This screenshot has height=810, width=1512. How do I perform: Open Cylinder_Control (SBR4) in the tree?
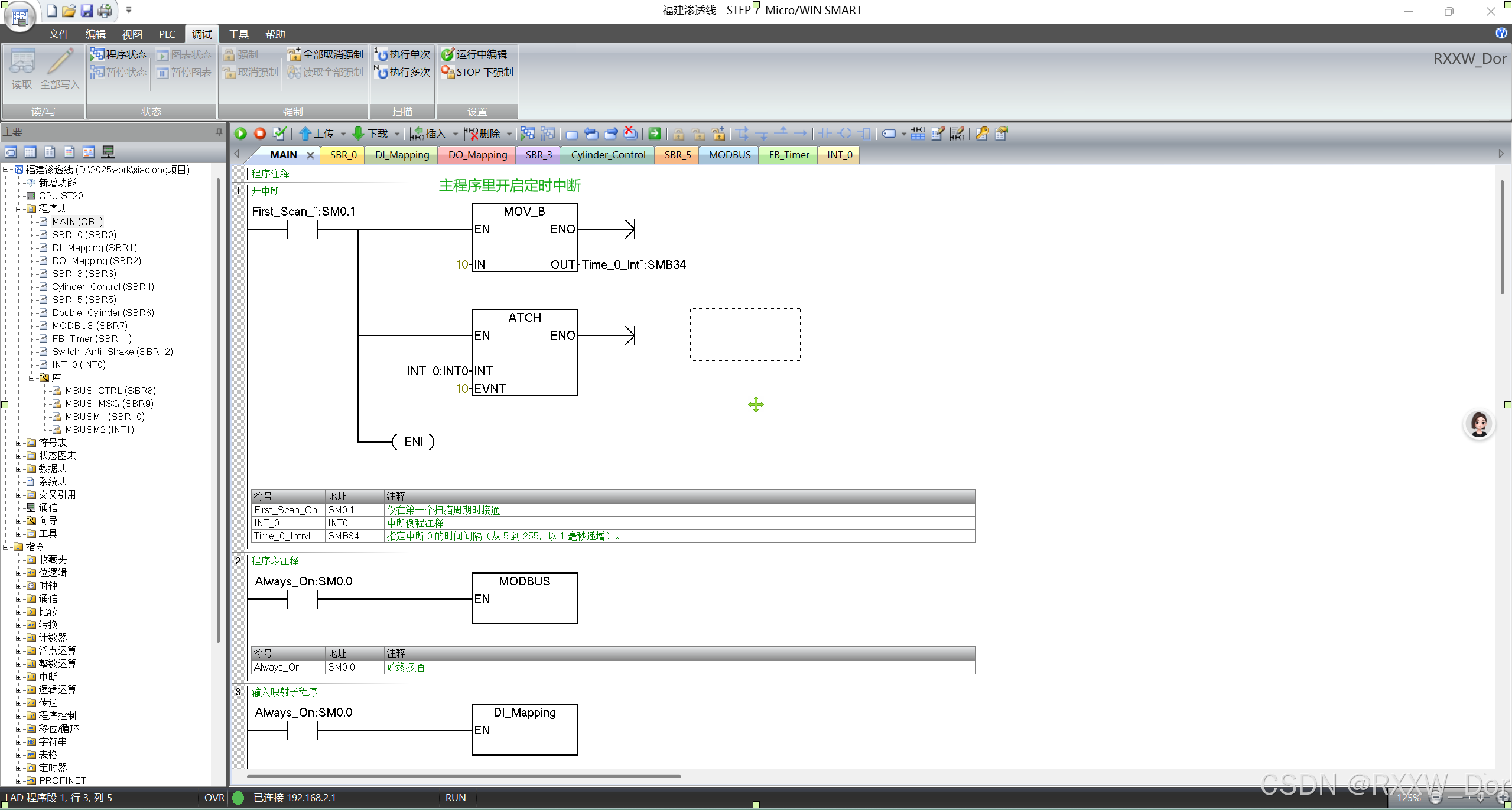pyautogui.click(x=103, y=287)
